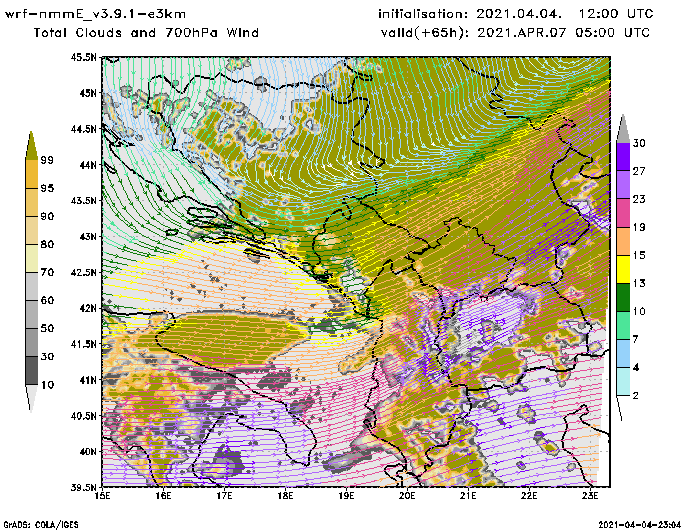Click the 42N latitude label
This screenshot has height=530, width=700.
(88, 308)
